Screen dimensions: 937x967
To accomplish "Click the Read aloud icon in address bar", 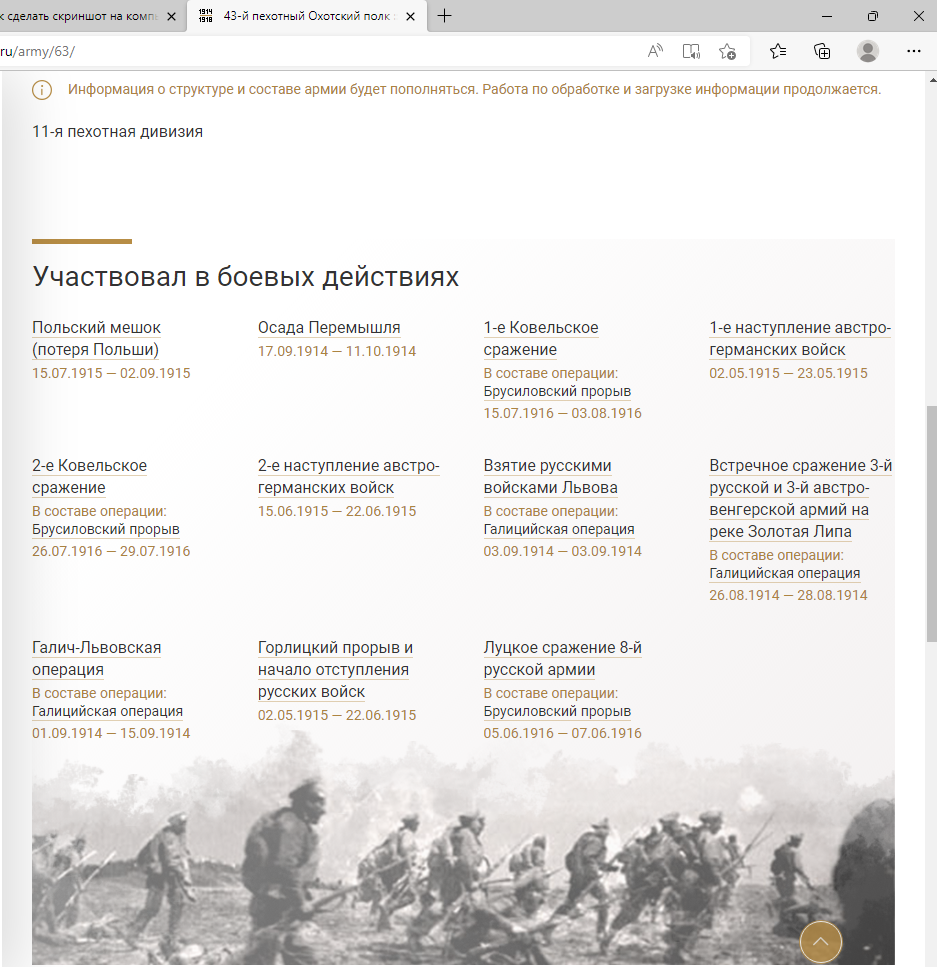I will pyautogui.click(x=656, y=51).
